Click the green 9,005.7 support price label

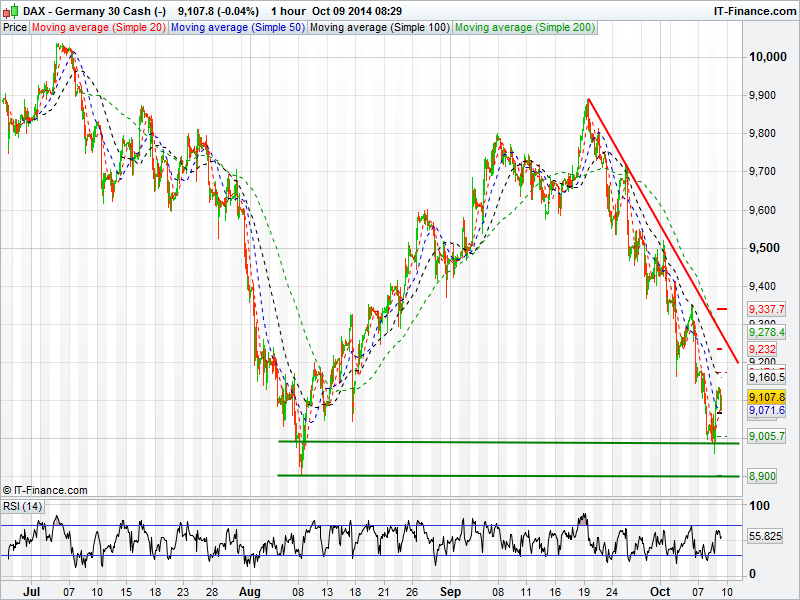(x=767, y=437)
